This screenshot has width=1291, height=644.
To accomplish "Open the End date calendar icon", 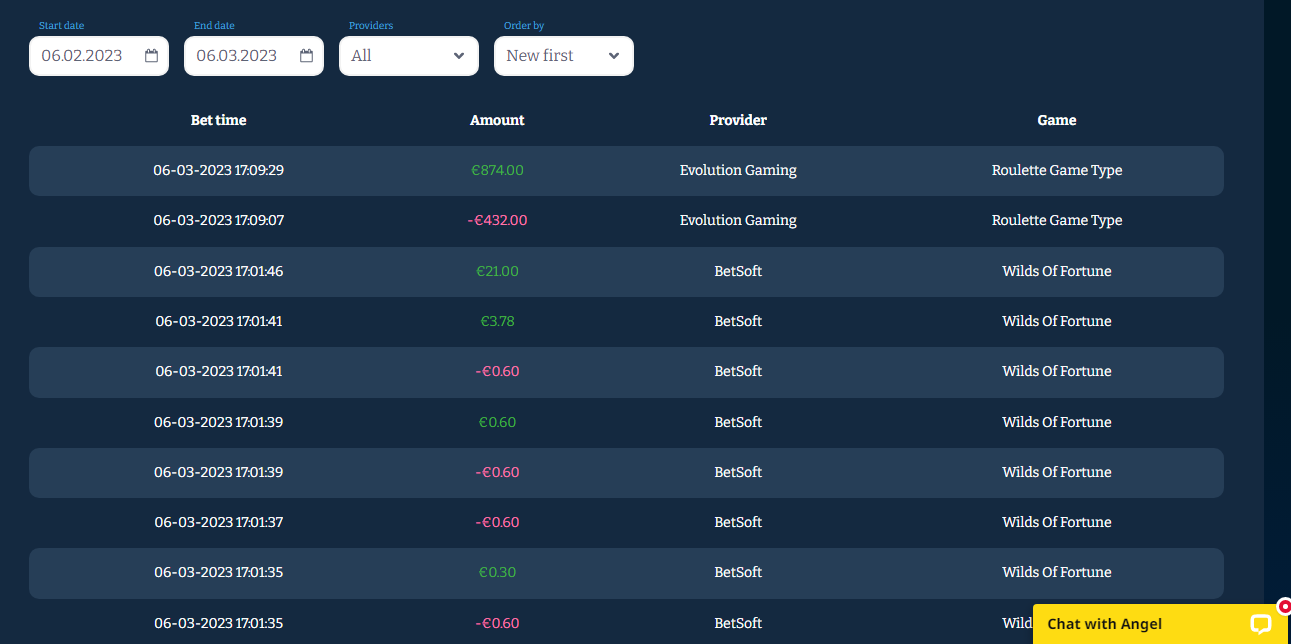I will [x=307, y=56].
